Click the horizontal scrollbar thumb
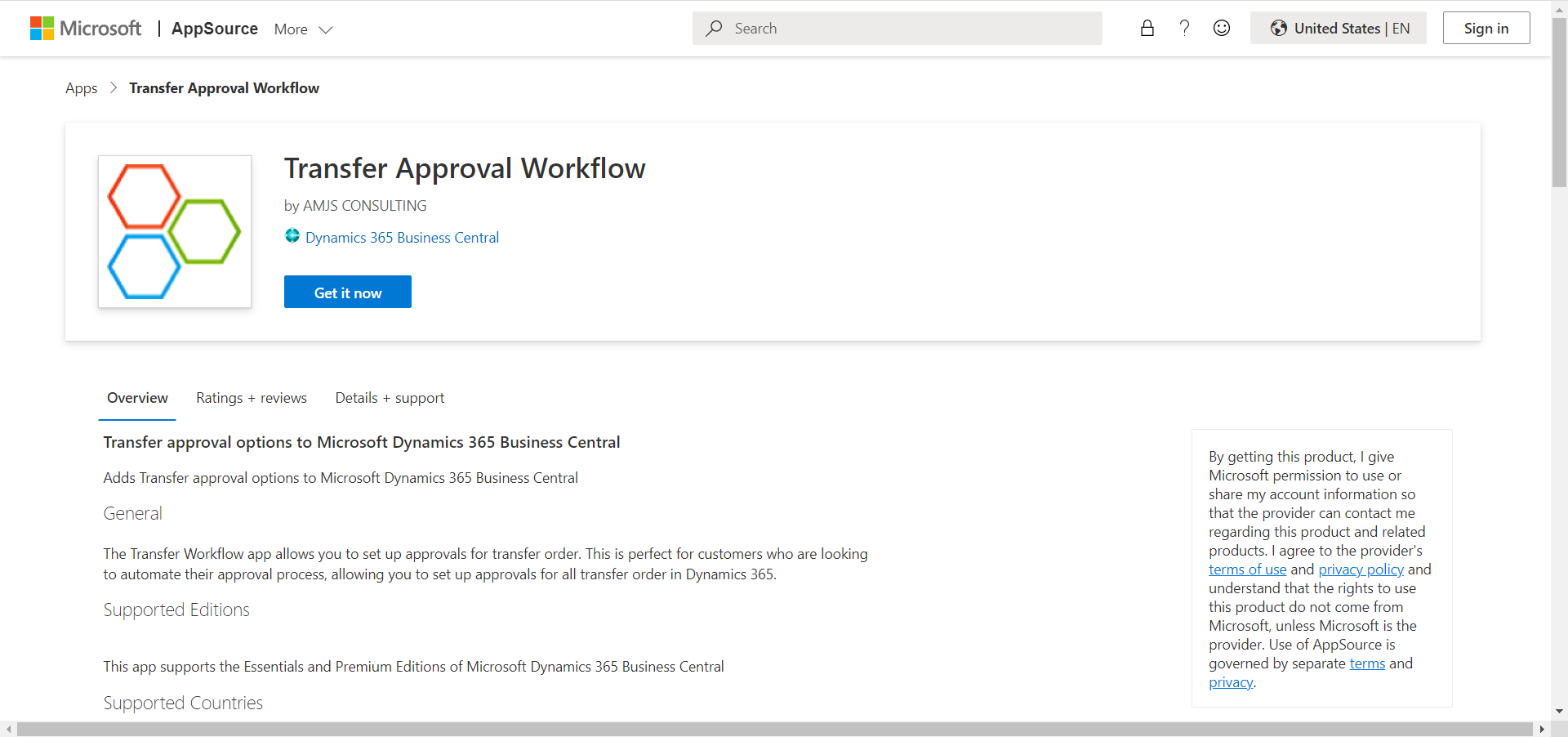Viewport: 1568px width, 737px height. (x=774, y=729)
